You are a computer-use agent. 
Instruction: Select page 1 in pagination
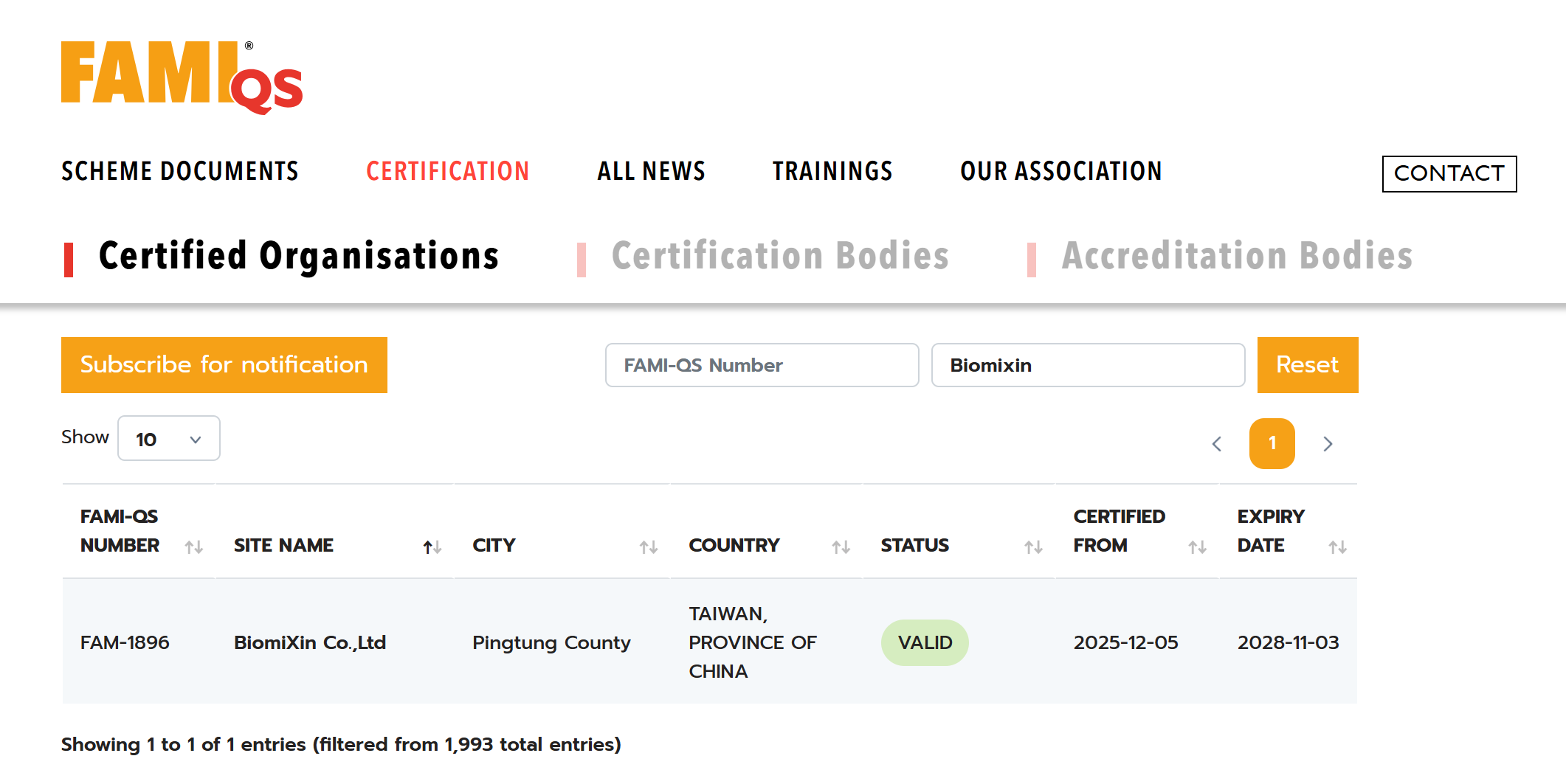[x=1272, y=443]
